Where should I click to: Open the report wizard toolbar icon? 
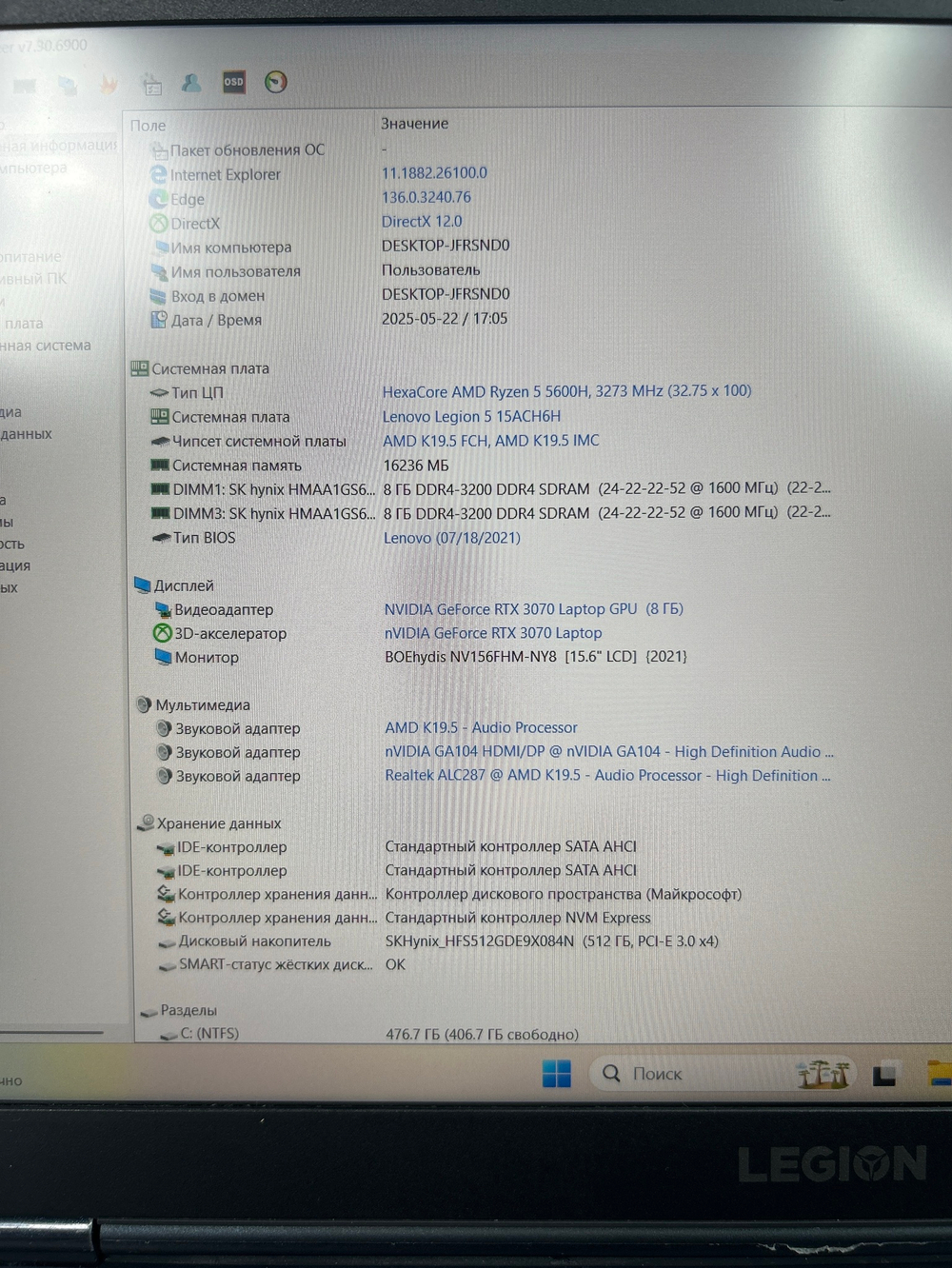click(x=149, y=84)
